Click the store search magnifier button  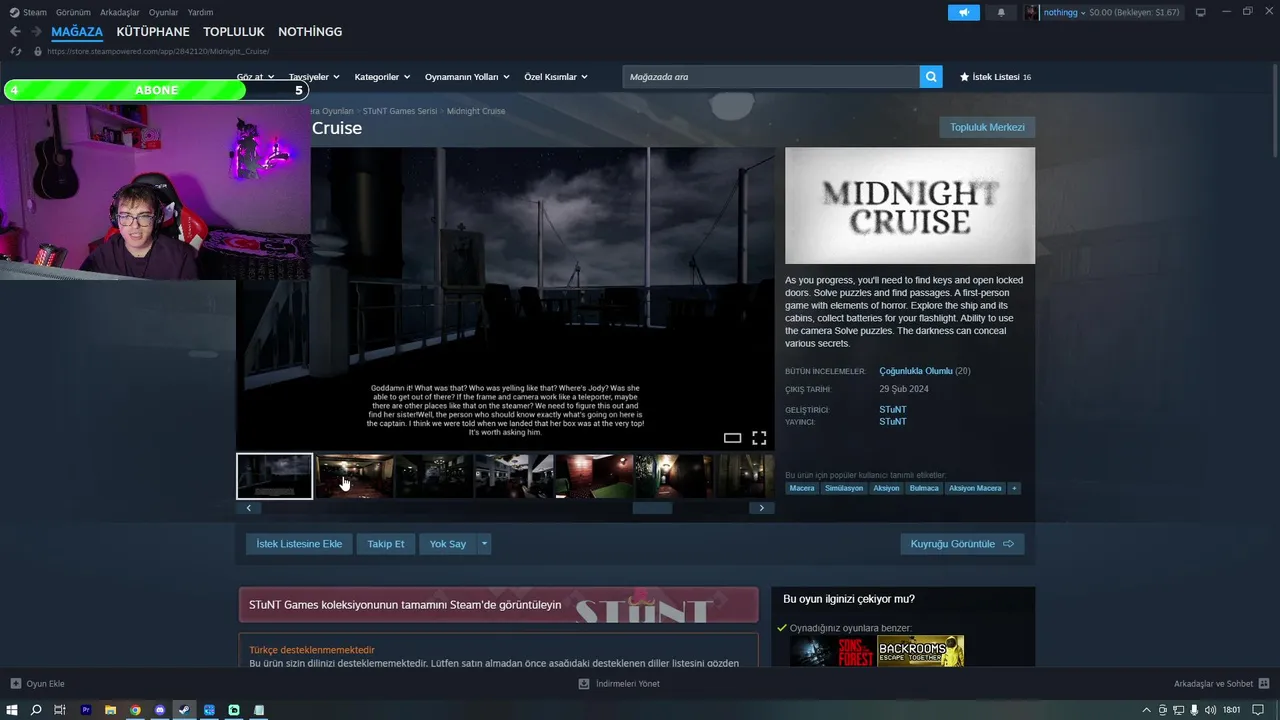pos(931,77)
